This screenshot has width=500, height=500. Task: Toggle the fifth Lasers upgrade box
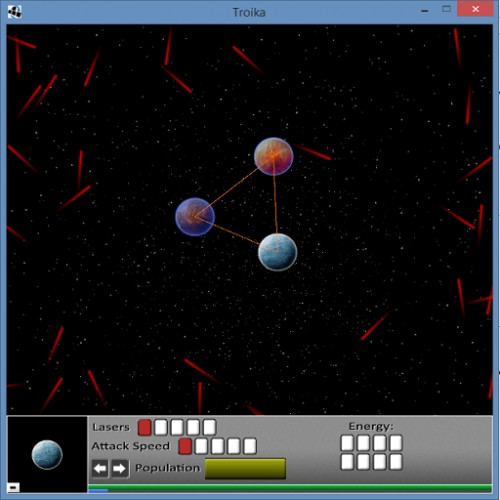click(210, 427)
